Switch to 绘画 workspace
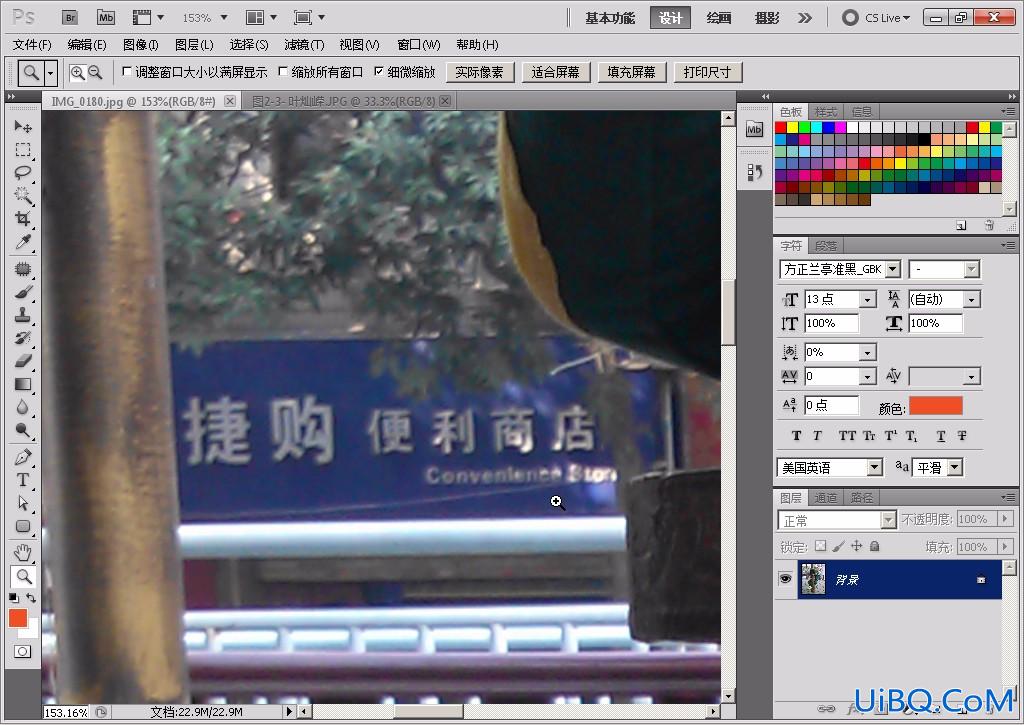The height and width of the screenshot is (725, 1024). [x=718, y=18]
